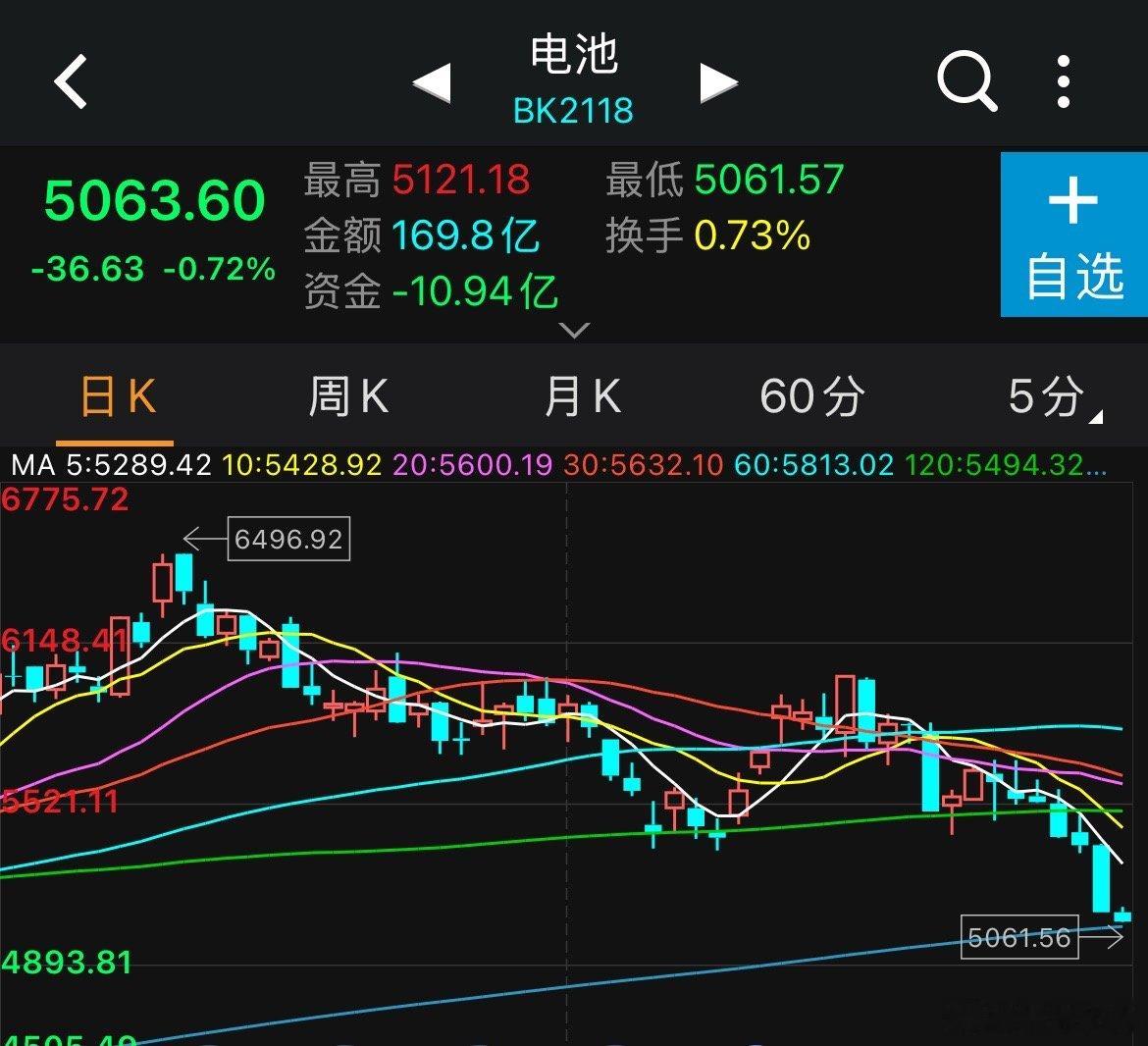
Task: Go to previous sector with left triangle
Action: click(432, 82)
